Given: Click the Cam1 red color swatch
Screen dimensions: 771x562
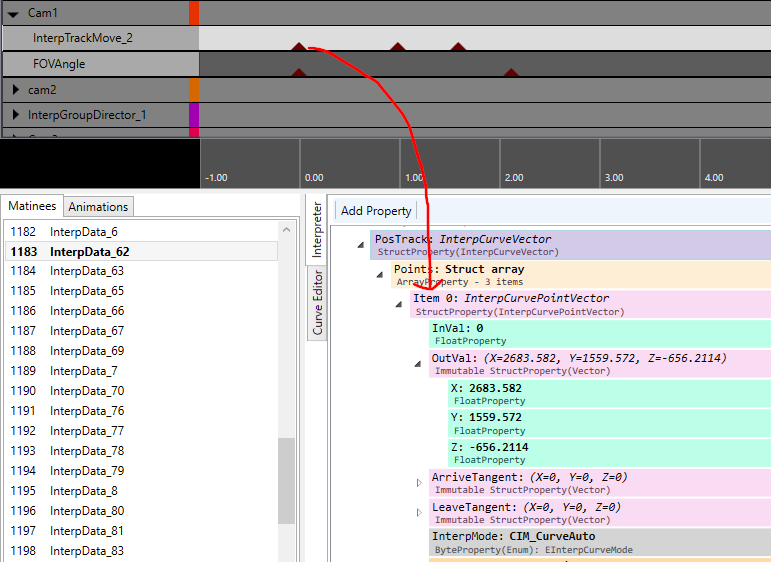Looking at the screenshot, I should [x=194, y=13].
